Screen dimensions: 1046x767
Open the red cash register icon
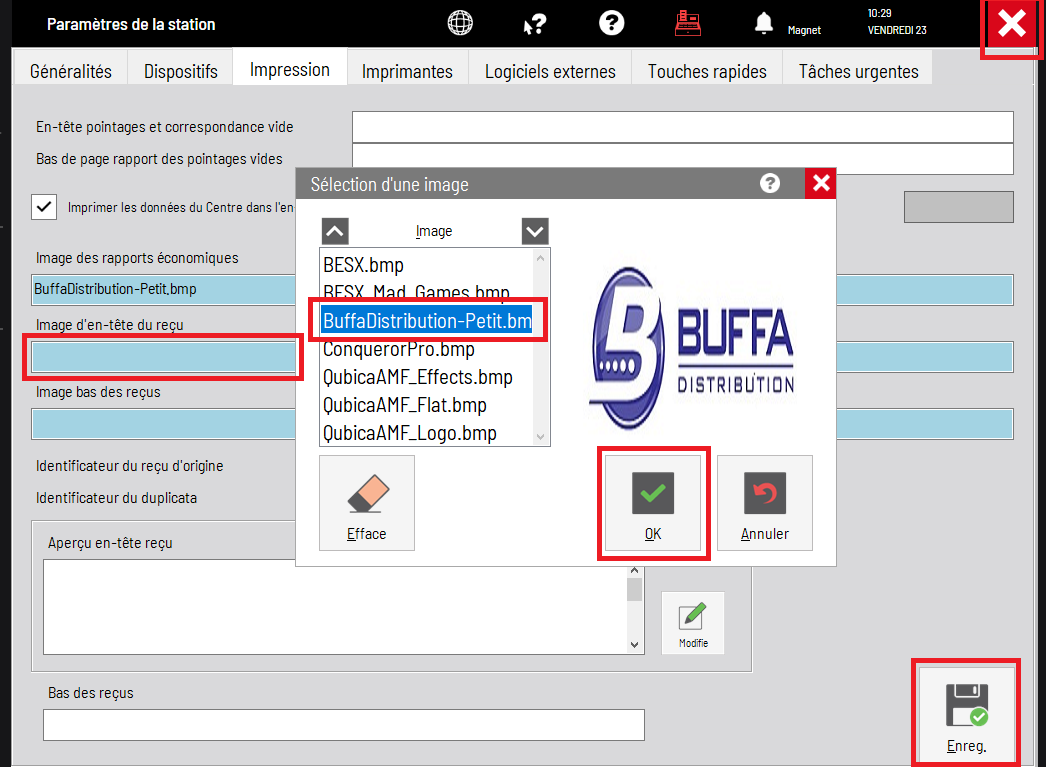[688, 23]
